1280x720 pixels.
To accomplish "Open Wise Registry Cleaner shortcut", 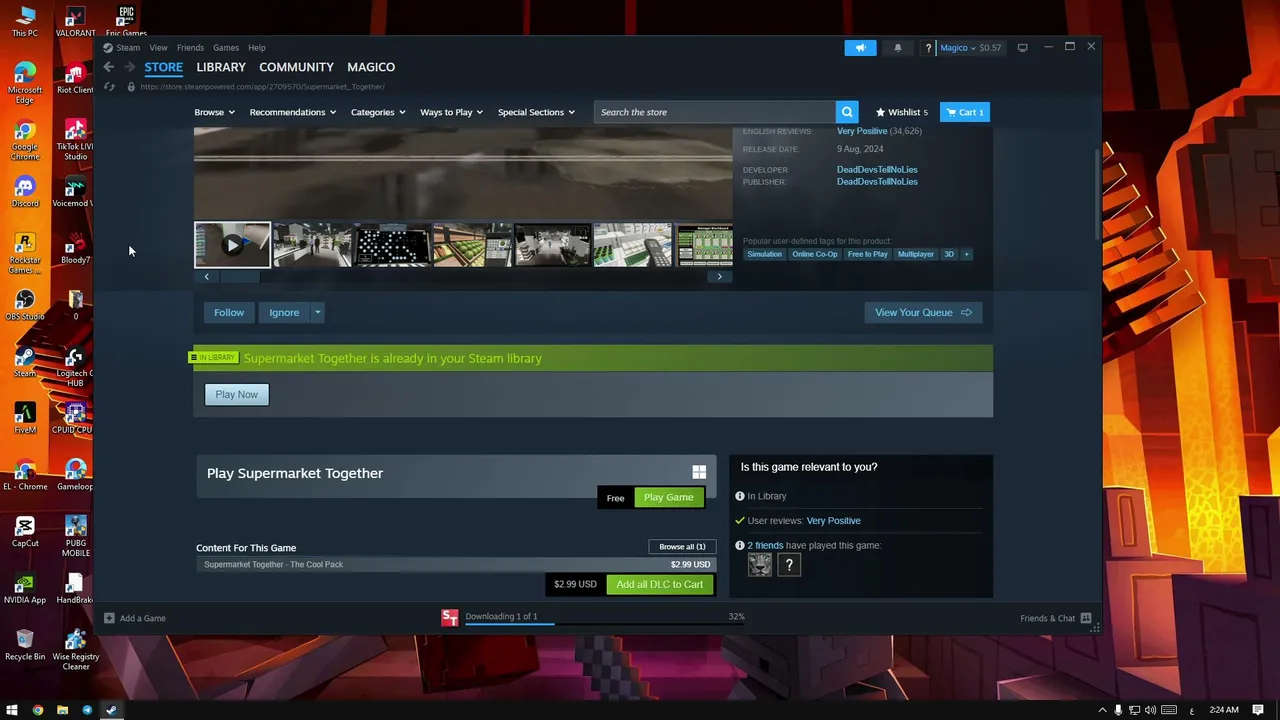I will [x=75, y=650].
